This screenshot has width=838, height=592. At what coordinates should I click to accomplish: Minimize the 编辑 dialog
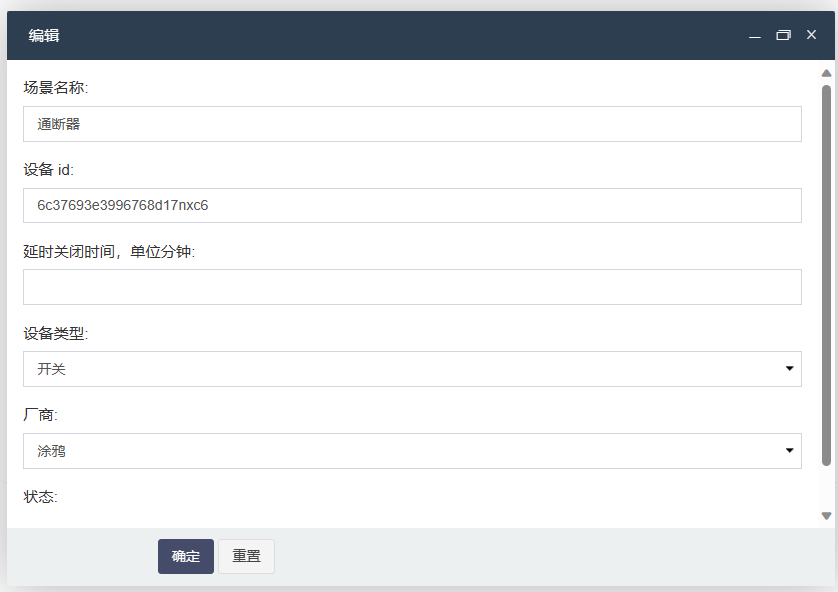755,35
